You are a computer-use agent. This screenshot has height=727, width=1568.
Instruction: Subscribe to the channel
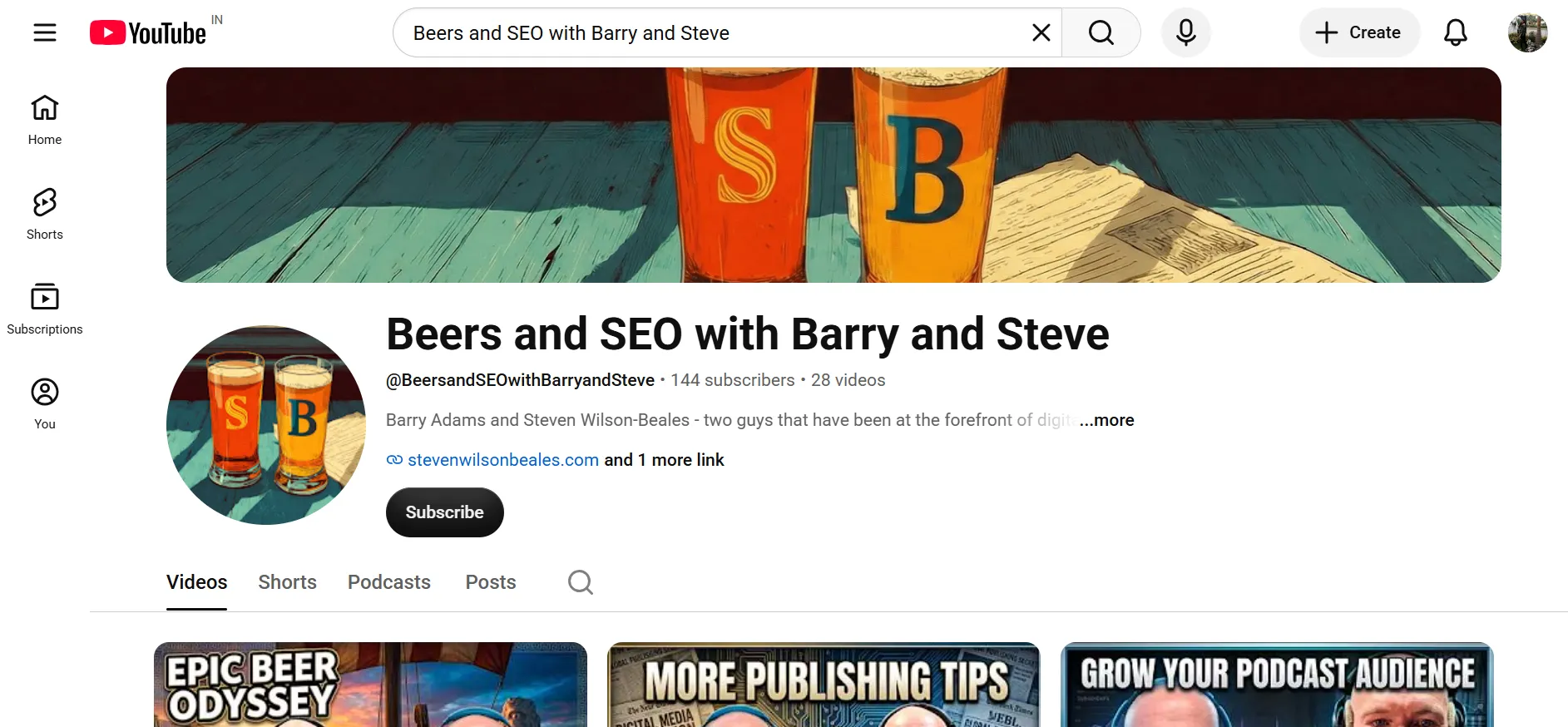(445, 512)
